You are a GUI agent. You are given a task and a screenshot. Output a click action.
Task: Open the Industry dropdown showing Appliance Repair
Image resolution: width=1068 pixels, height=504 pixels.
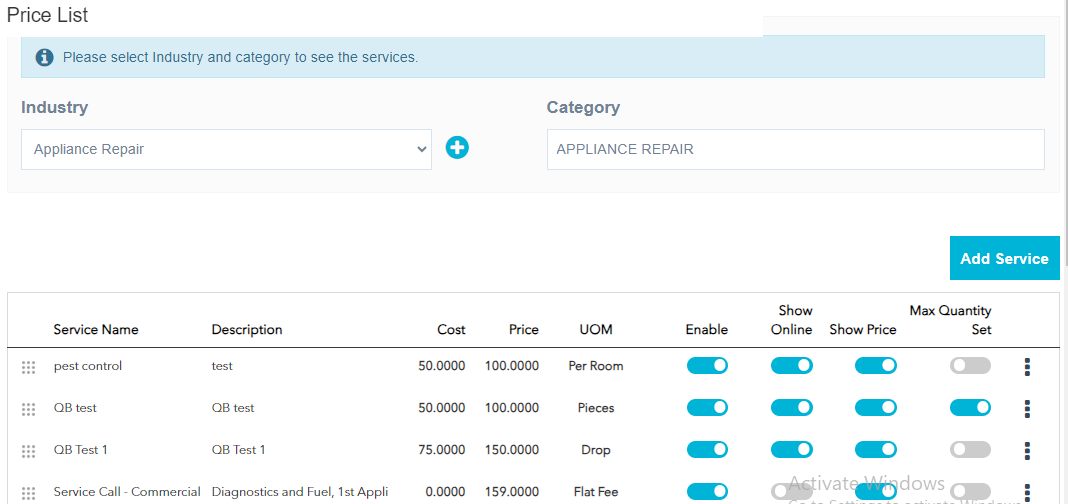tap(226, 149)
